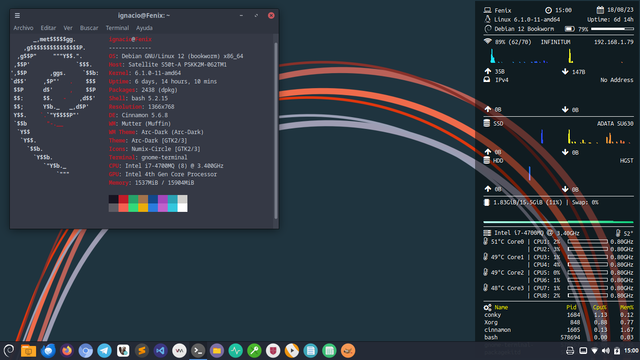Click the Xorg process row in Conky
The image size is (640, 360).
coord(558,322)
